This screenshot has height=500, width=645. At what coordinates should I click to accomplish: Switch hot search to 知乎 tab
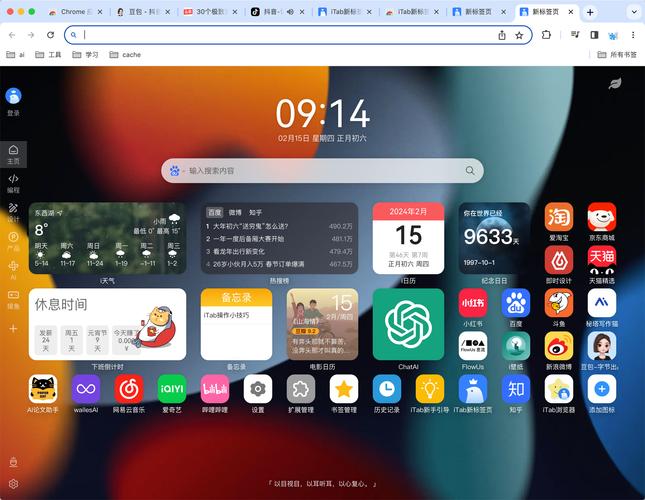pyautogui.click(x=255, y=213)
